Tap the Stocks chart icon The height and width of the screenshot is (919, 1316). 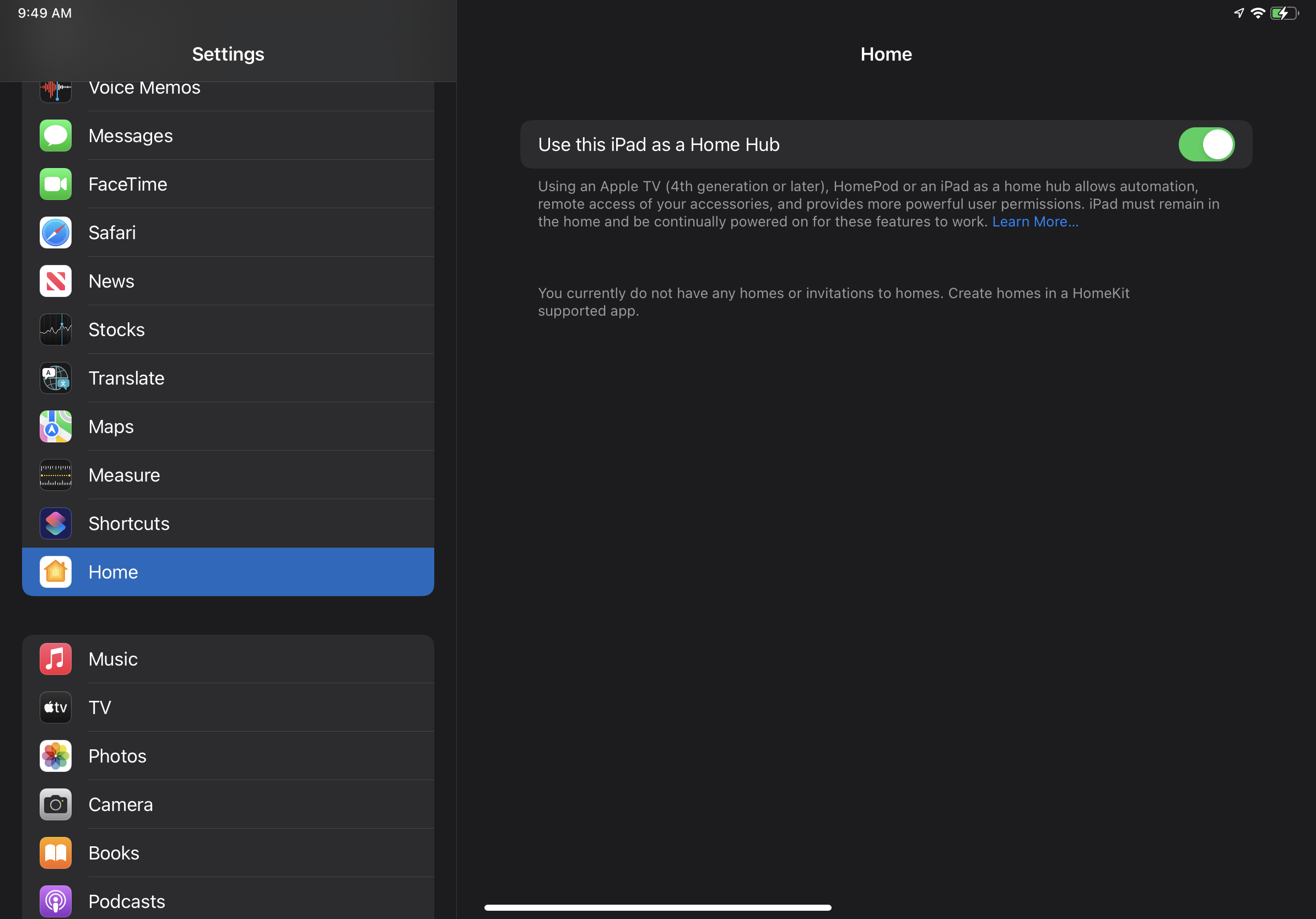[56, 329]
